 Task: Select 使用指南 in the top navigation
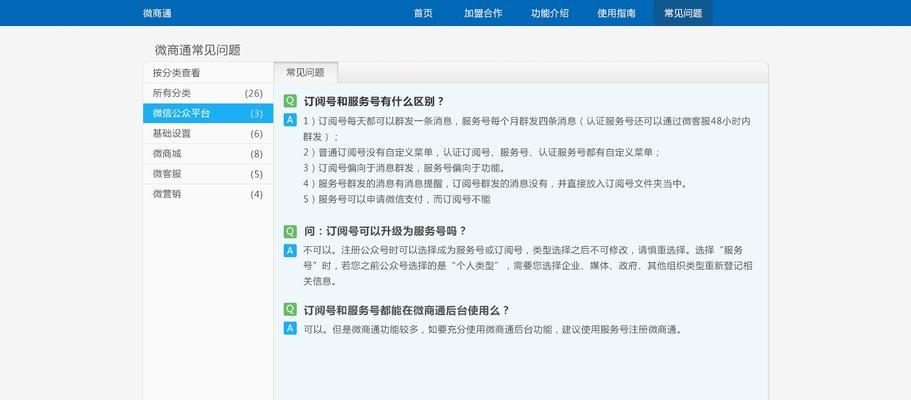click(x=616, y=13)
